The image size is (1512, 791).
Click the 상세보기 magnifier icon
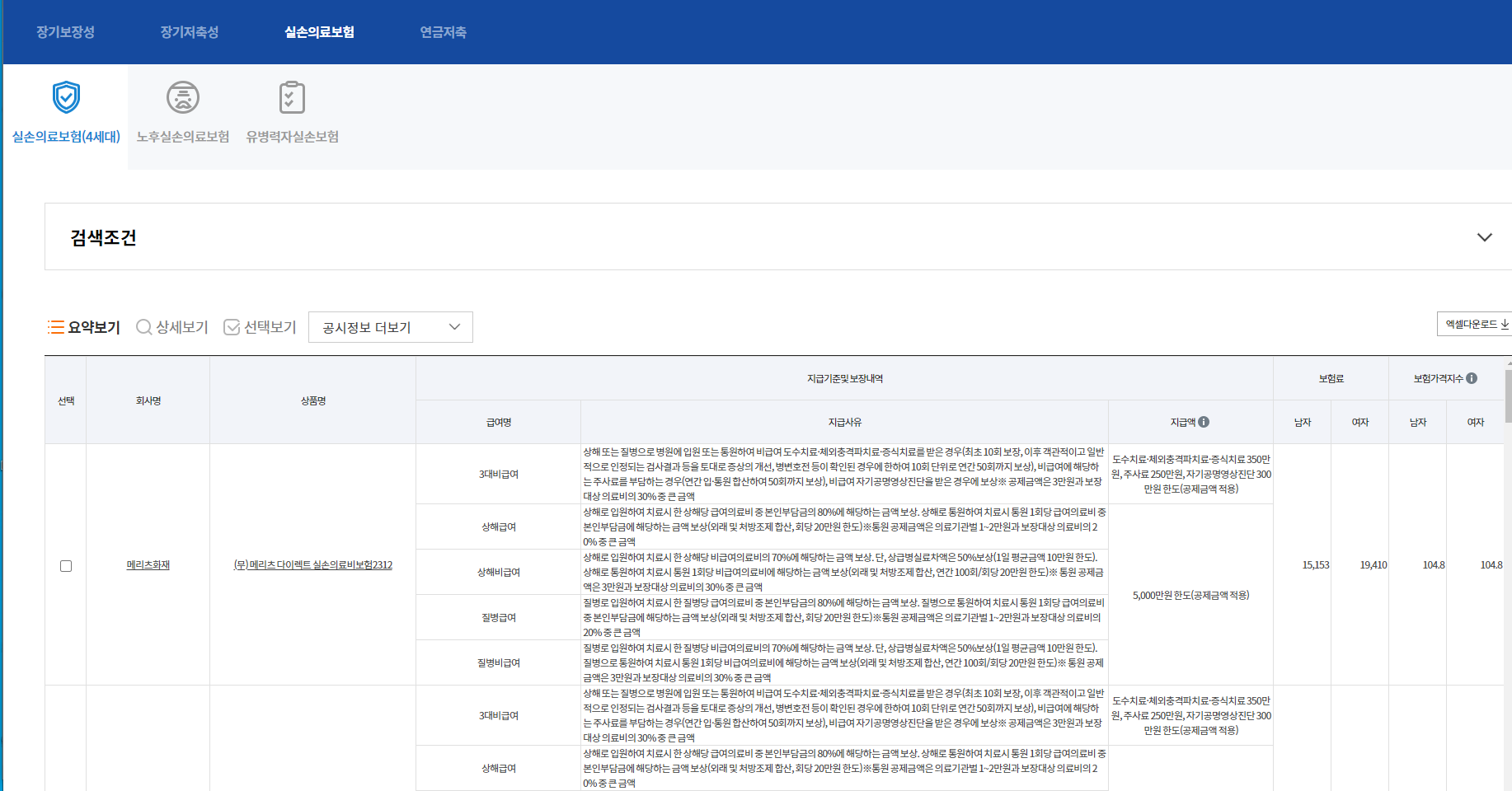143,327
